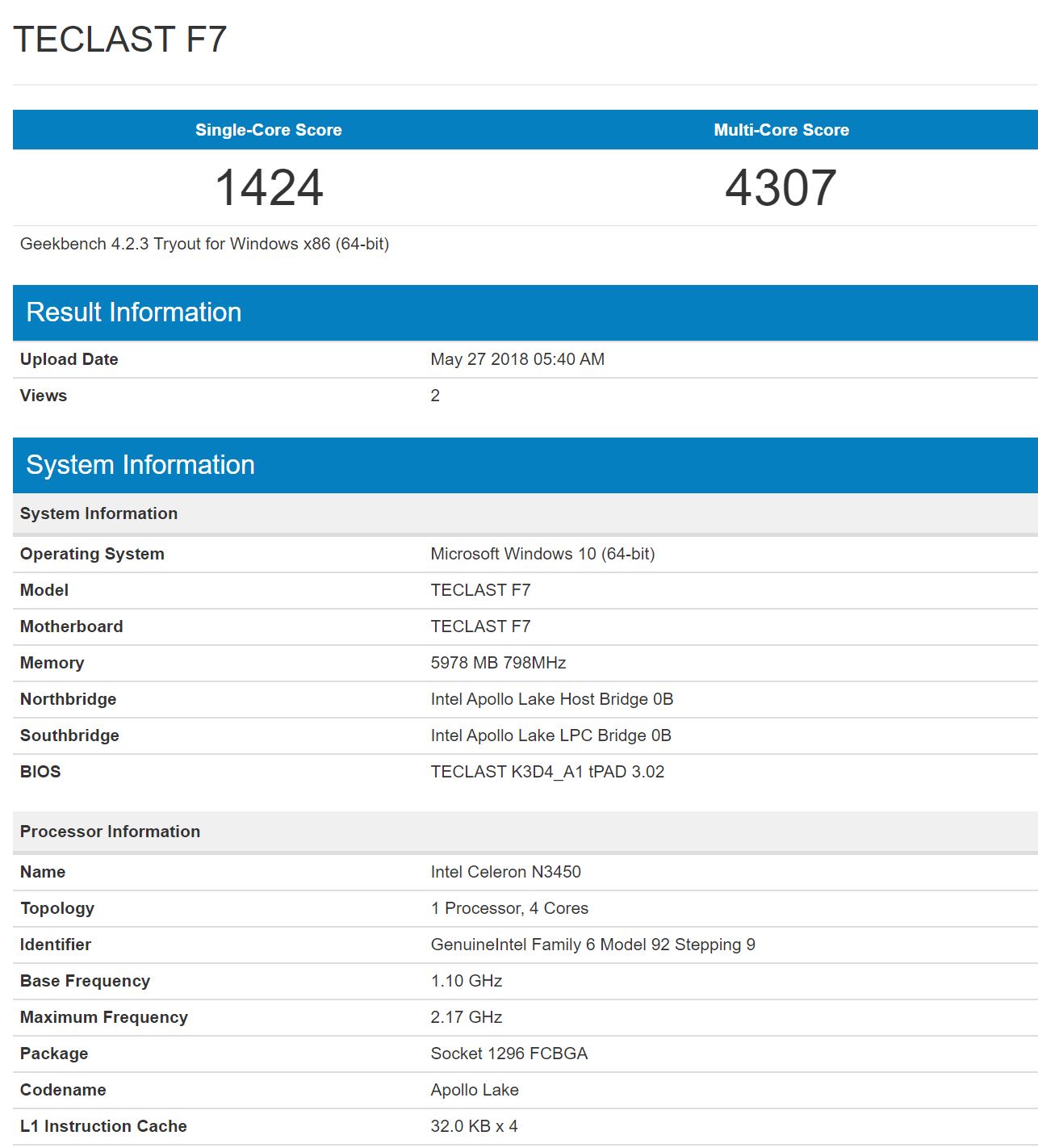1038x1148 pixels.
Task: Select the 1.10 GHz base frequency value
Action: click(467, 981)
